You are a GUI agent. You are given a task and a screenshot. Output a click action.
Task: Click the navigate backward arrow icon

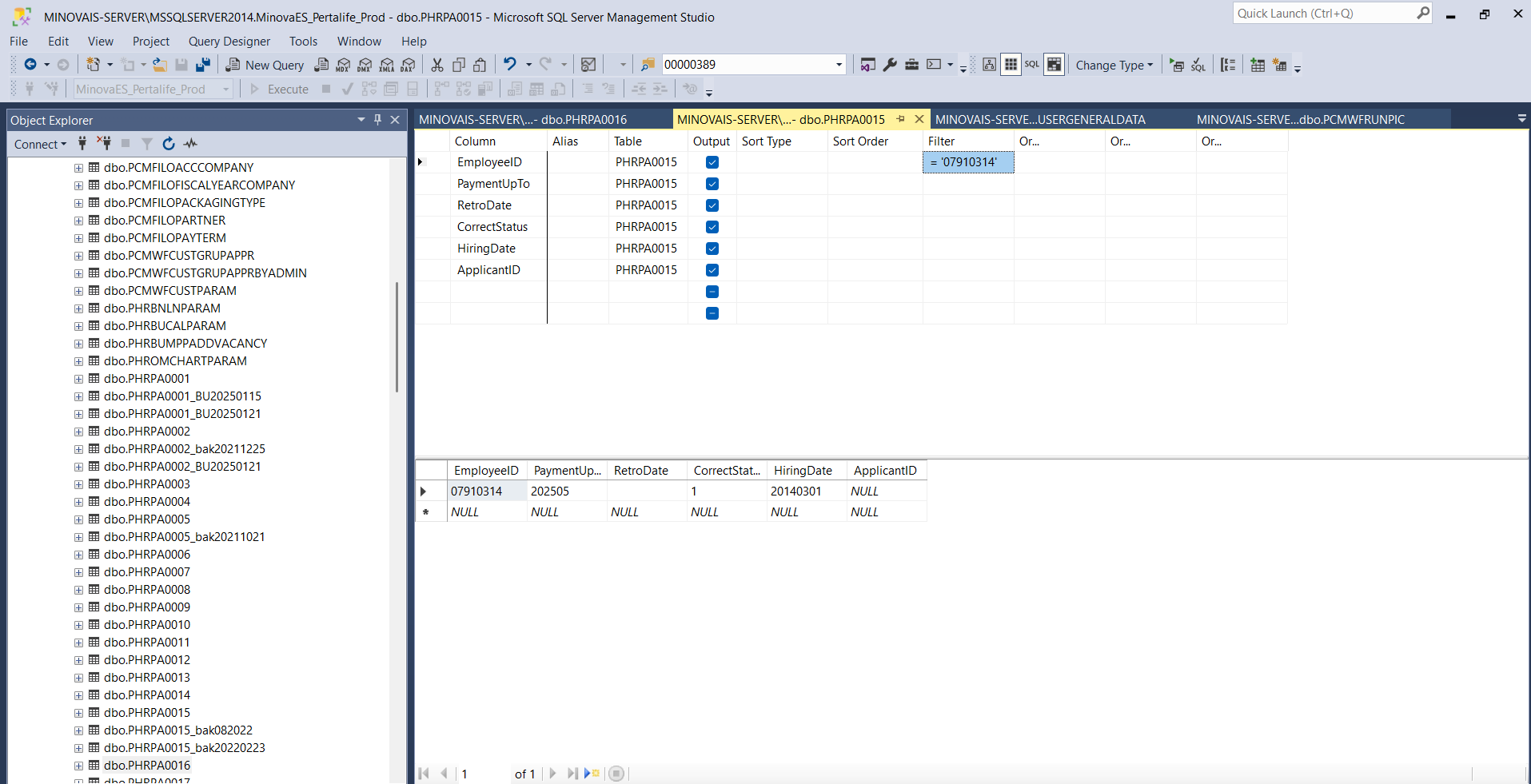tap(30, 65)
